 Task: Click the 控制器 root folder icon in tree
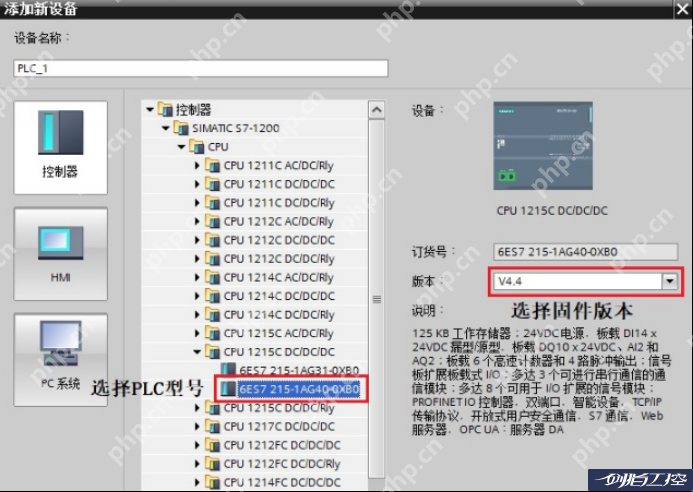tap(166, 109)
